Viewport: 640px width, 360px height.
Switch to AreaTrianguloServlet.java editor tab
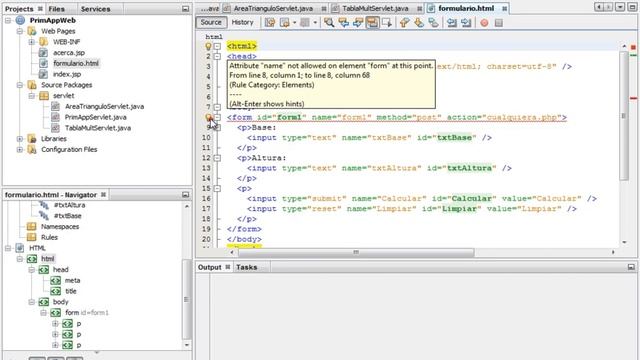273,8
